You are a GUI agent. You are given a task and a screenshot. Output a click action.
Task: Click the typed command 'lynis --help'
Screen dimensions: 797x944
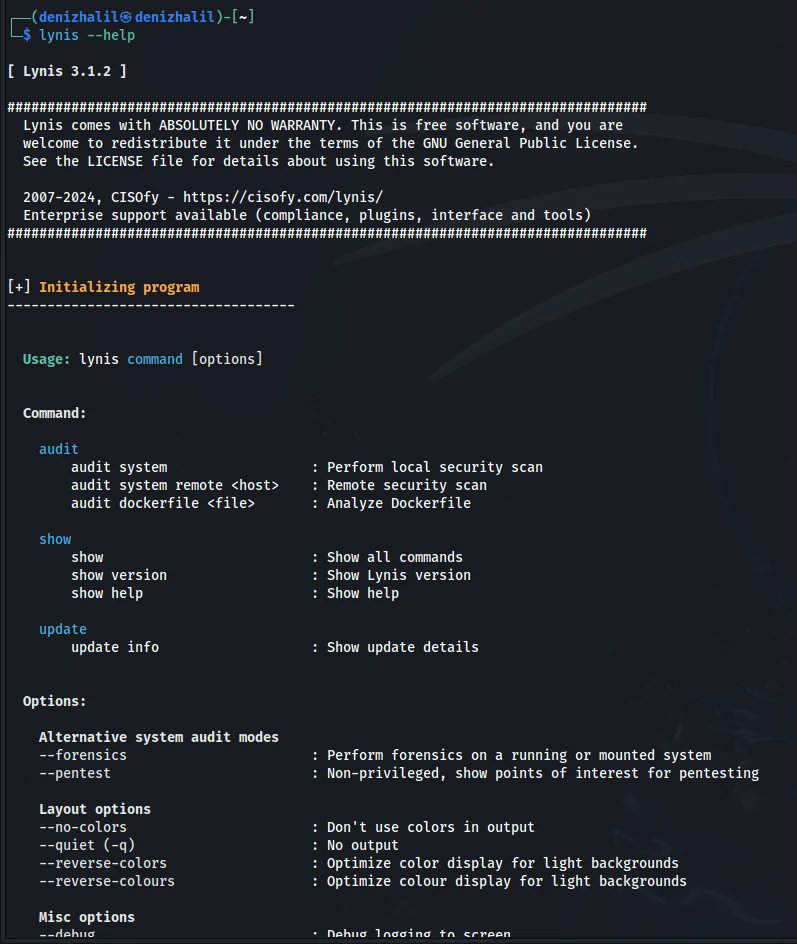click(87, 36)
